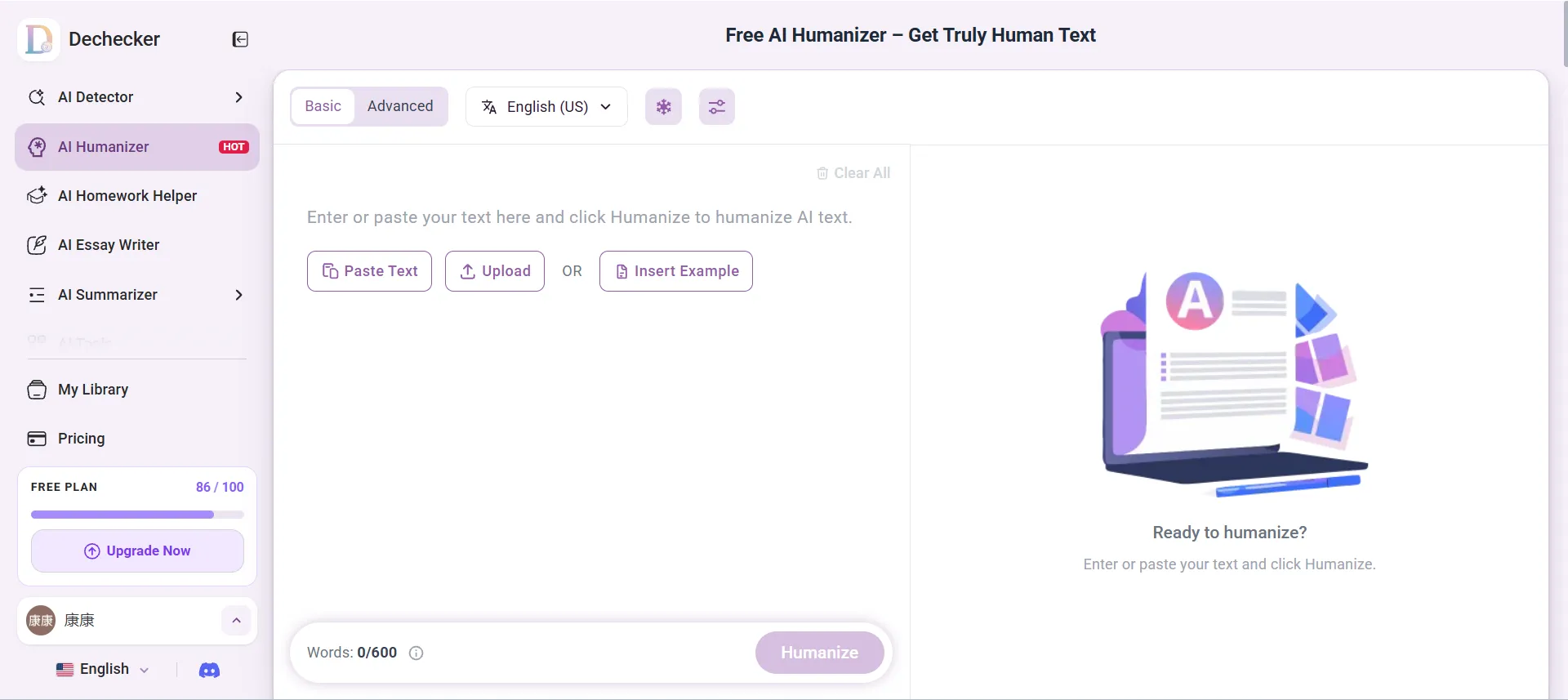This screenshot has height=700, width=1568.
Task: Open the interface language English dropdown
Action: coord(103,670)
